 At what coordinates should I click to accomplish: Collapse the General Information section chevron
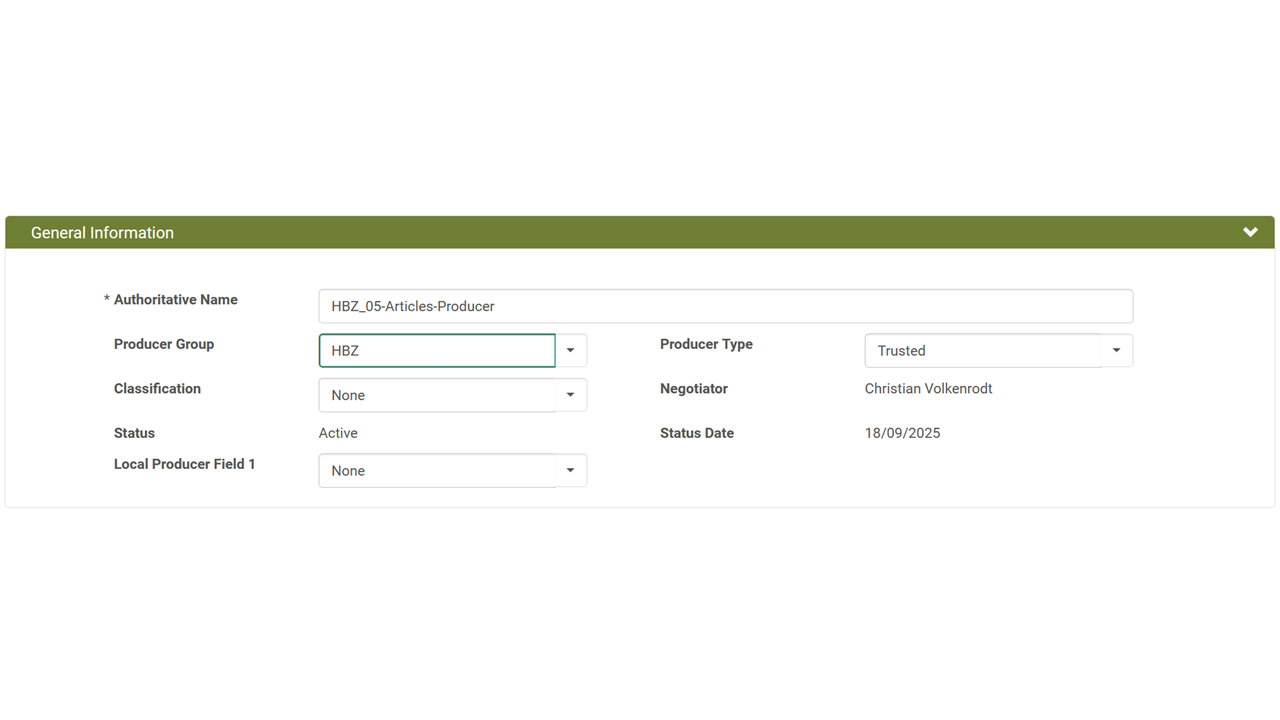click(x=1250, y=232)
